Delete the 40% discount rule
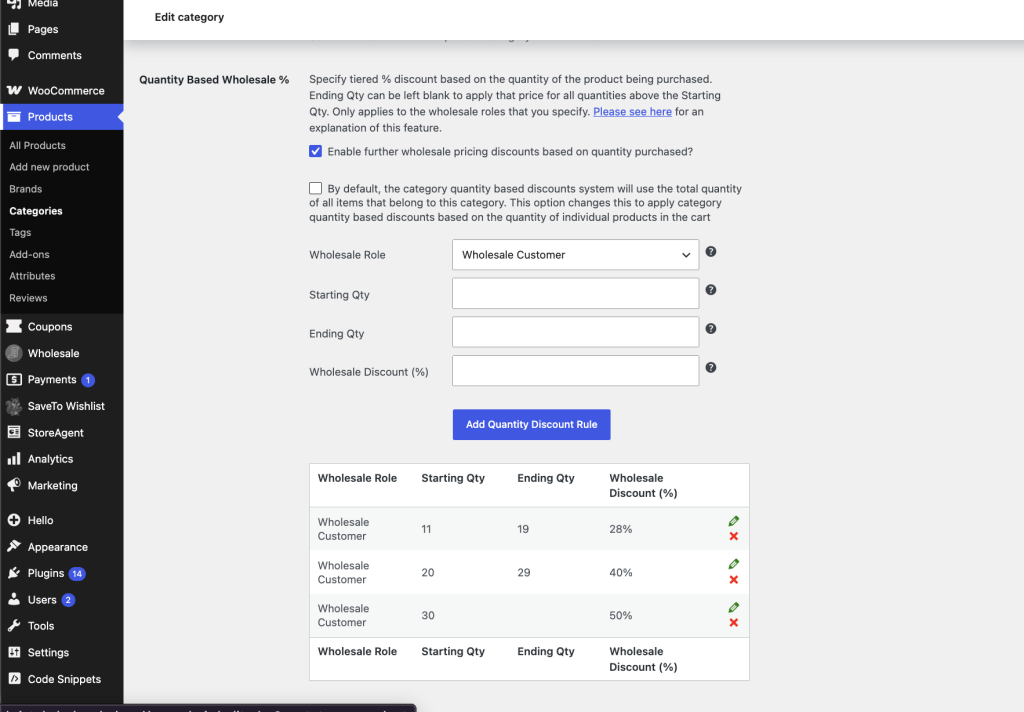Viewport: 1024px width, 712px height. point(733,580)
